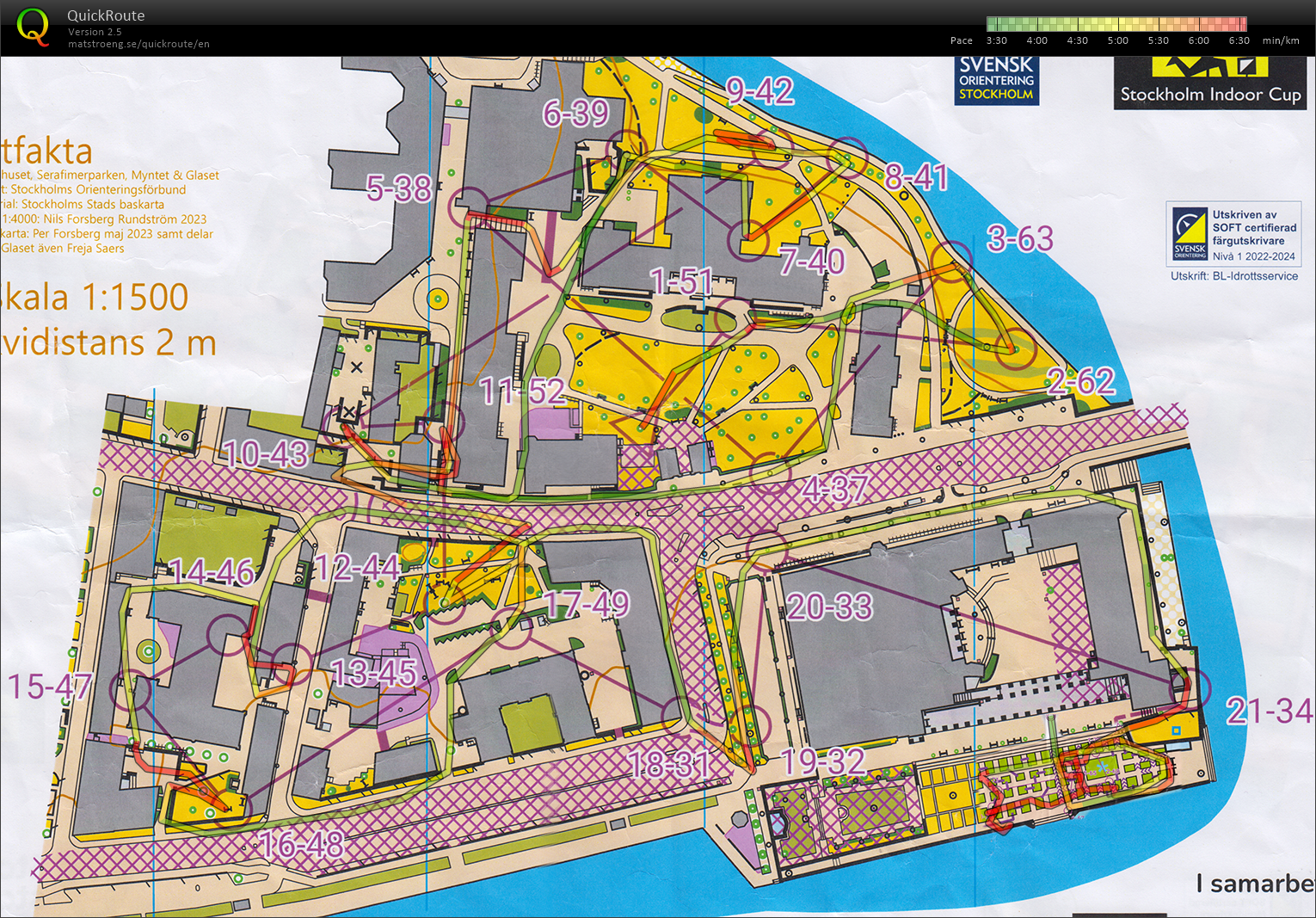Select control label 8-41 on map
This screenshot has height=918, width=1316.
(917, 177)
